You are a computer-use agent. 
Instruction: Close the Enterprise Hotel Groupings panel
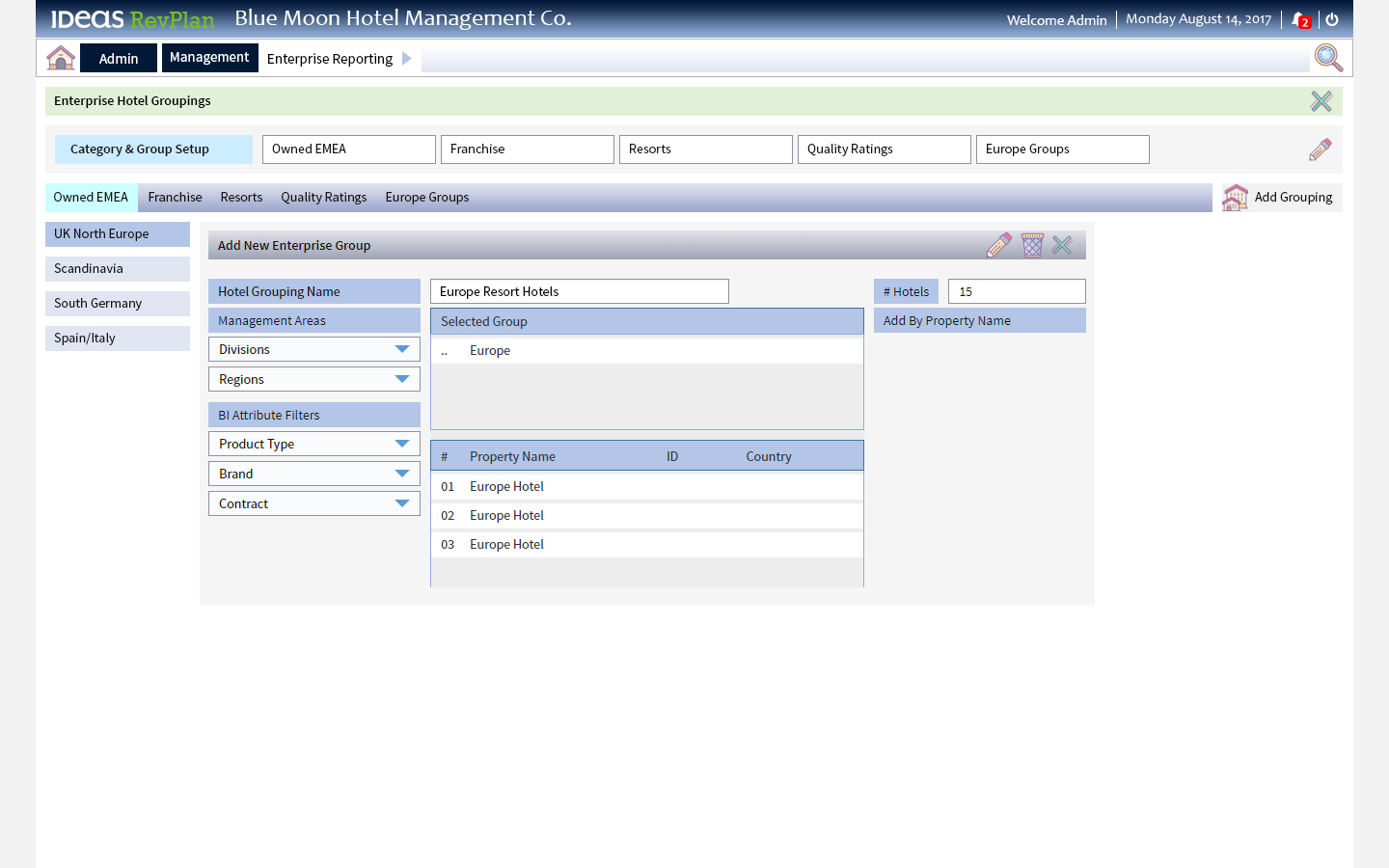click(1321, 101)
